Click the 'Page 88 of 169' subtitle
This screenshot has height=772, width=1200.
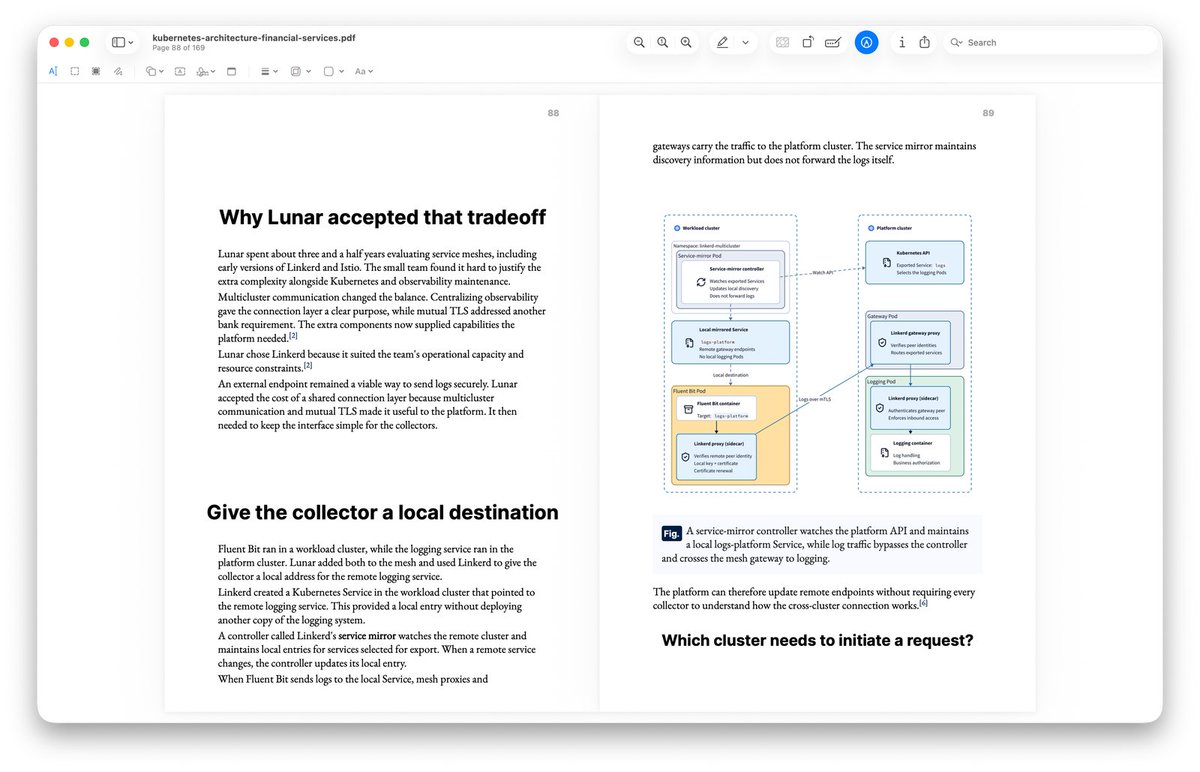pyautogui.click(x=179, y=48)
